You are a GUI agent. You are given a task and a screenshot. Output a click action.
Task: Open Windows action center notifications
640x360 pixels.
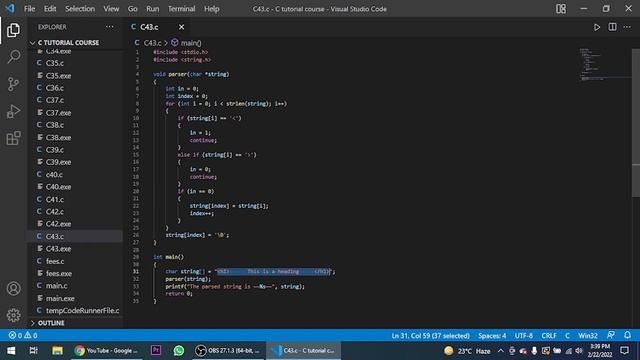point(624,351)
